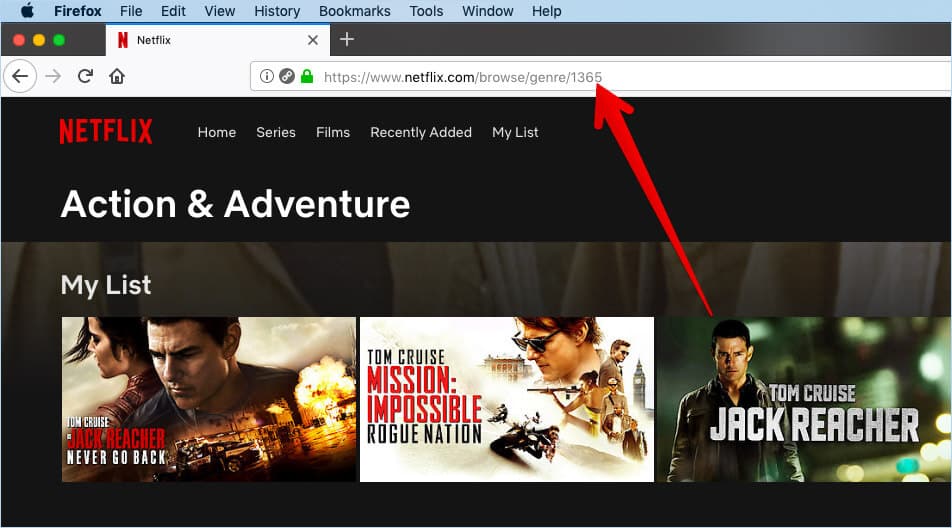Browse Netflix Series

point(276,132)
